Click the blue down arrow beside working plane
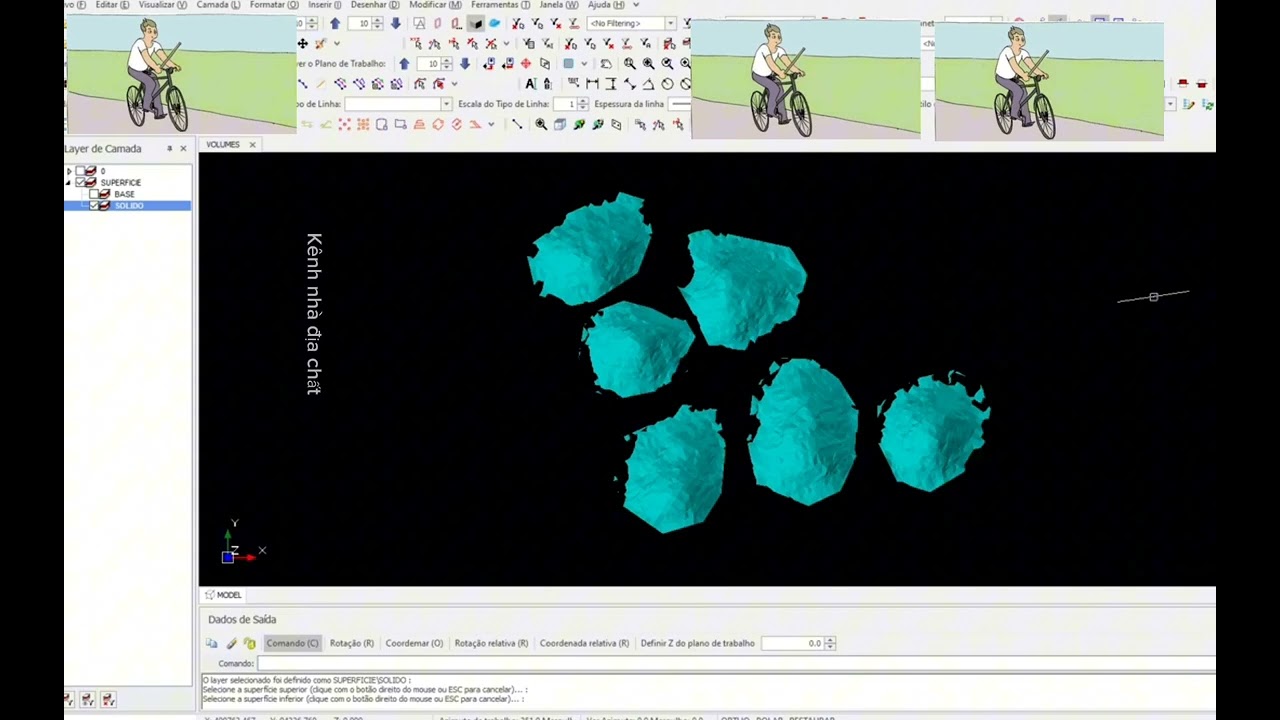This screenshot has width=1280, height=720. coord(465,64)
